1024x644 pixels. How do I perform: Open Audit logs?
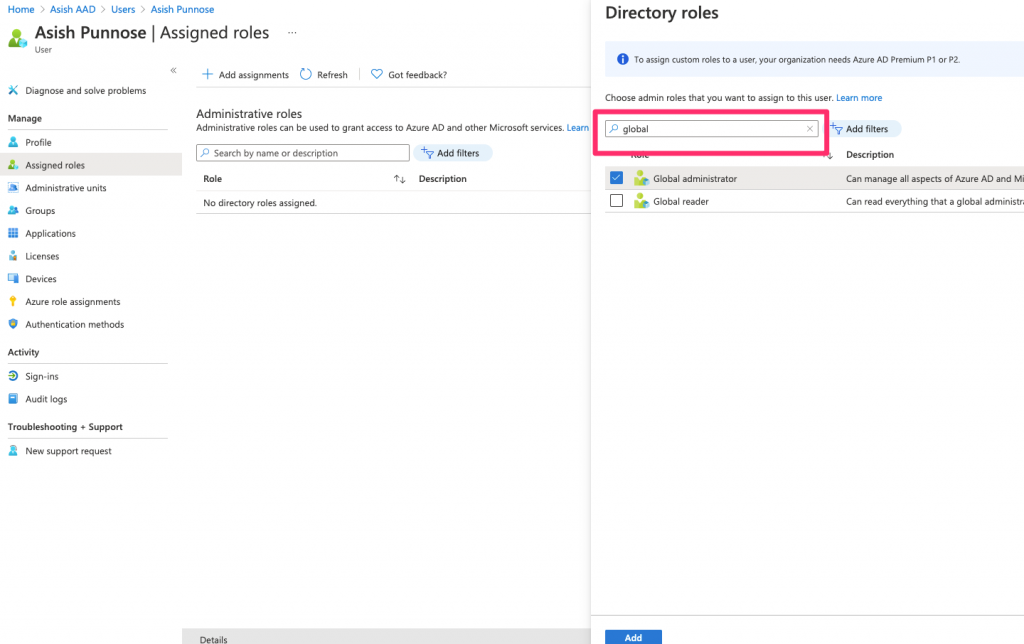pos(46,399)
